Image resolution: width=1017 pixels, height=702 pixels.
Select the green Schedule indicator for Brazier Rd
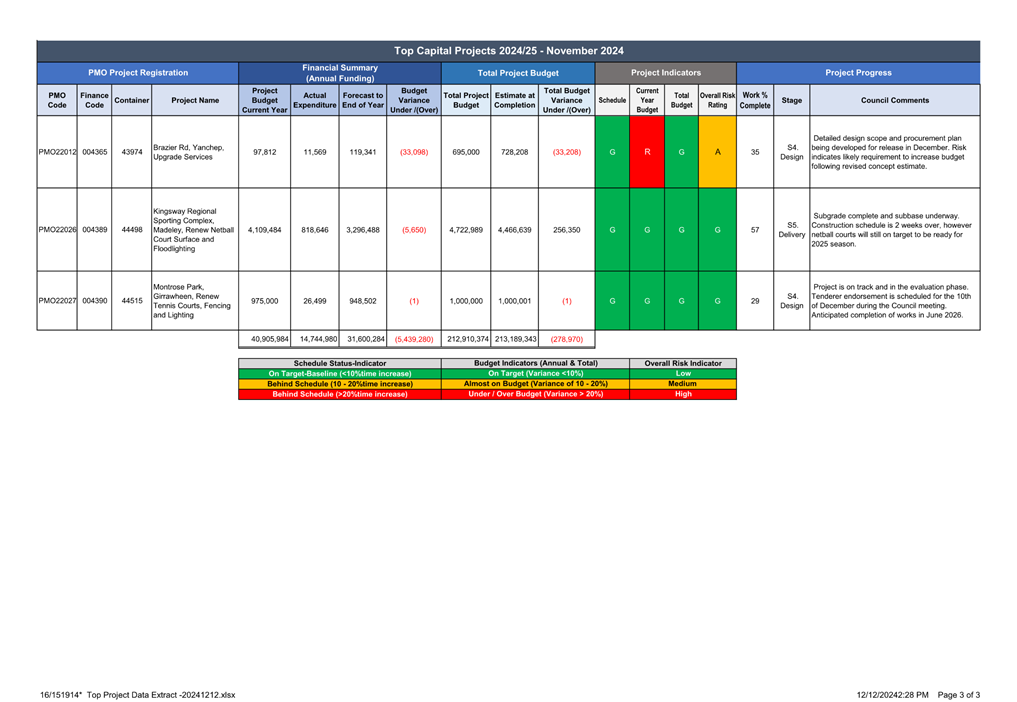(612, 152)
